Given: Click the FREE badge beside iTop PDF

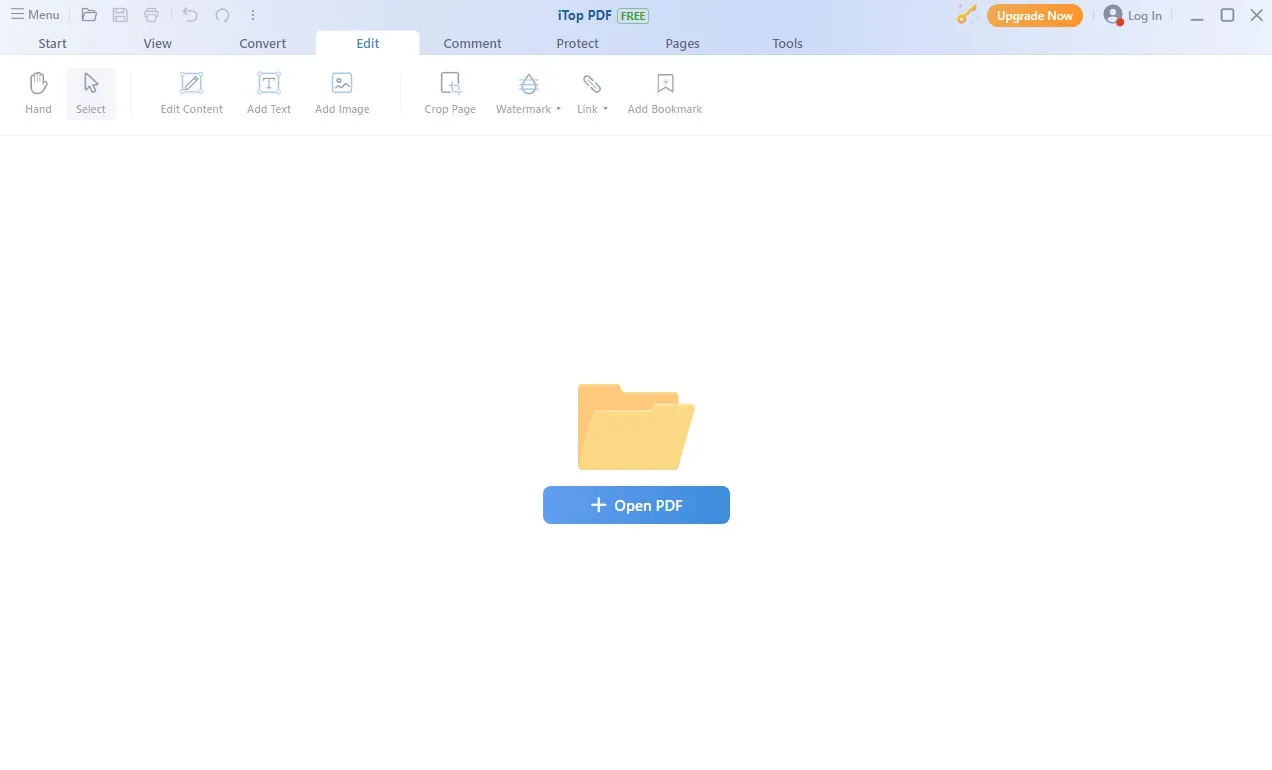Looking at the screenshot, I should coord(633,16).
